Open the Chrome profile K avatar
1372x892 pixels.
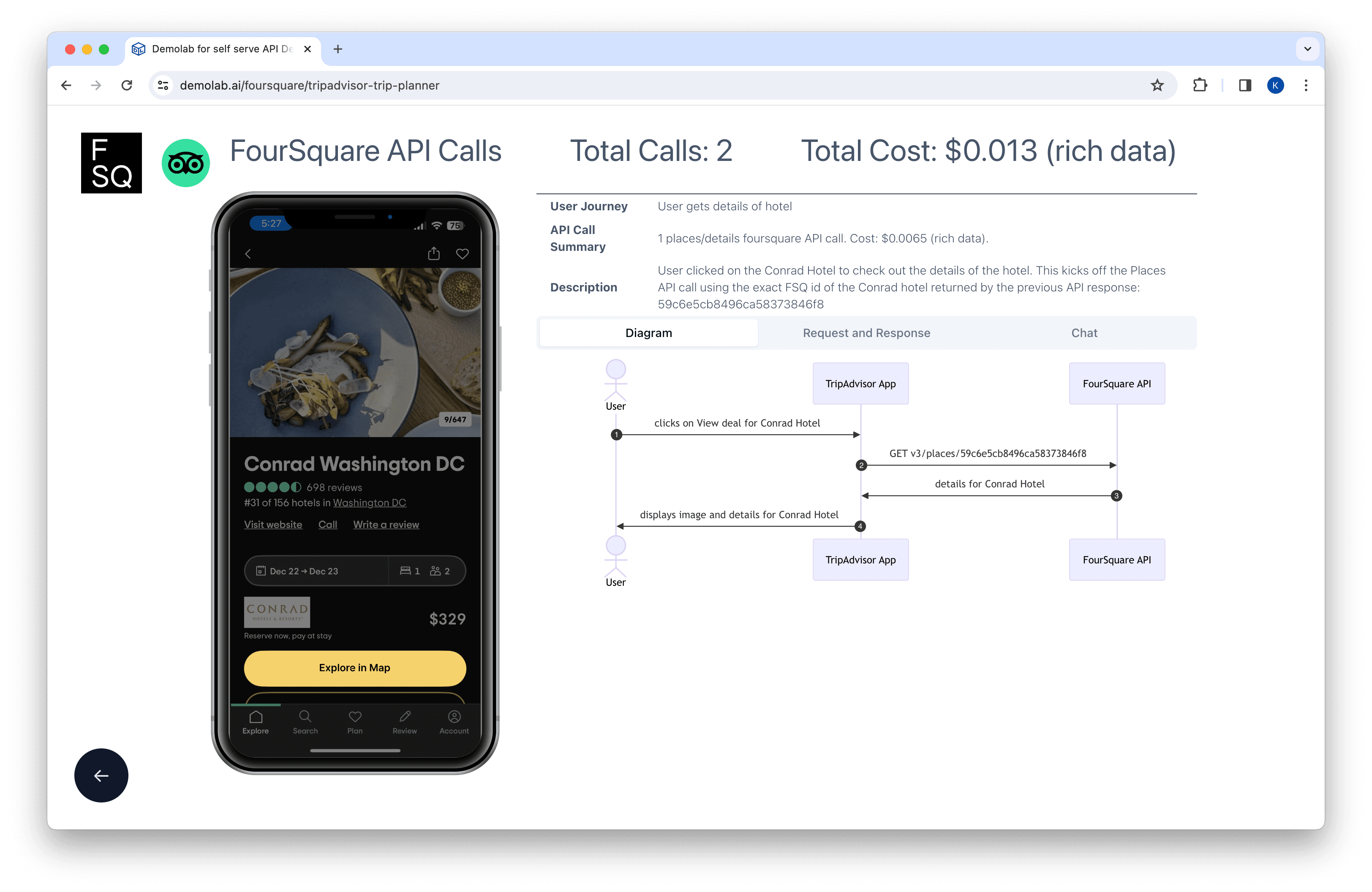pos(1275,85)
